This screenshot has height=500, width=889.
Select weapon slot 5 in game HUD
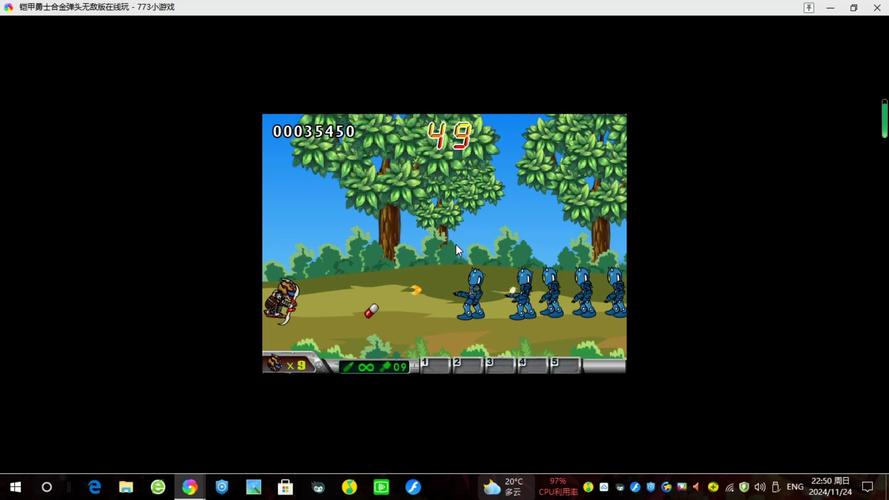click(x=565, y=365)
